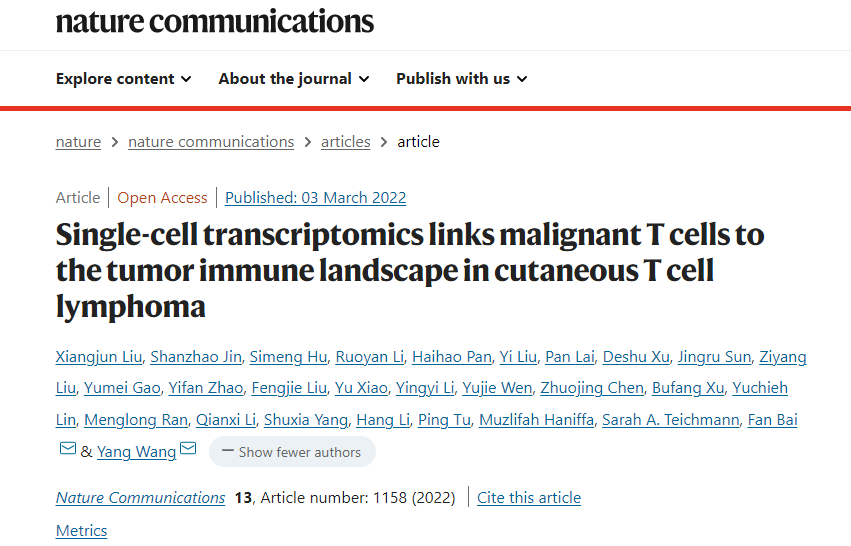Open the About the journal dropdown
The width and height of the screenshot is (851, 546).
click(x=294, y=79)
